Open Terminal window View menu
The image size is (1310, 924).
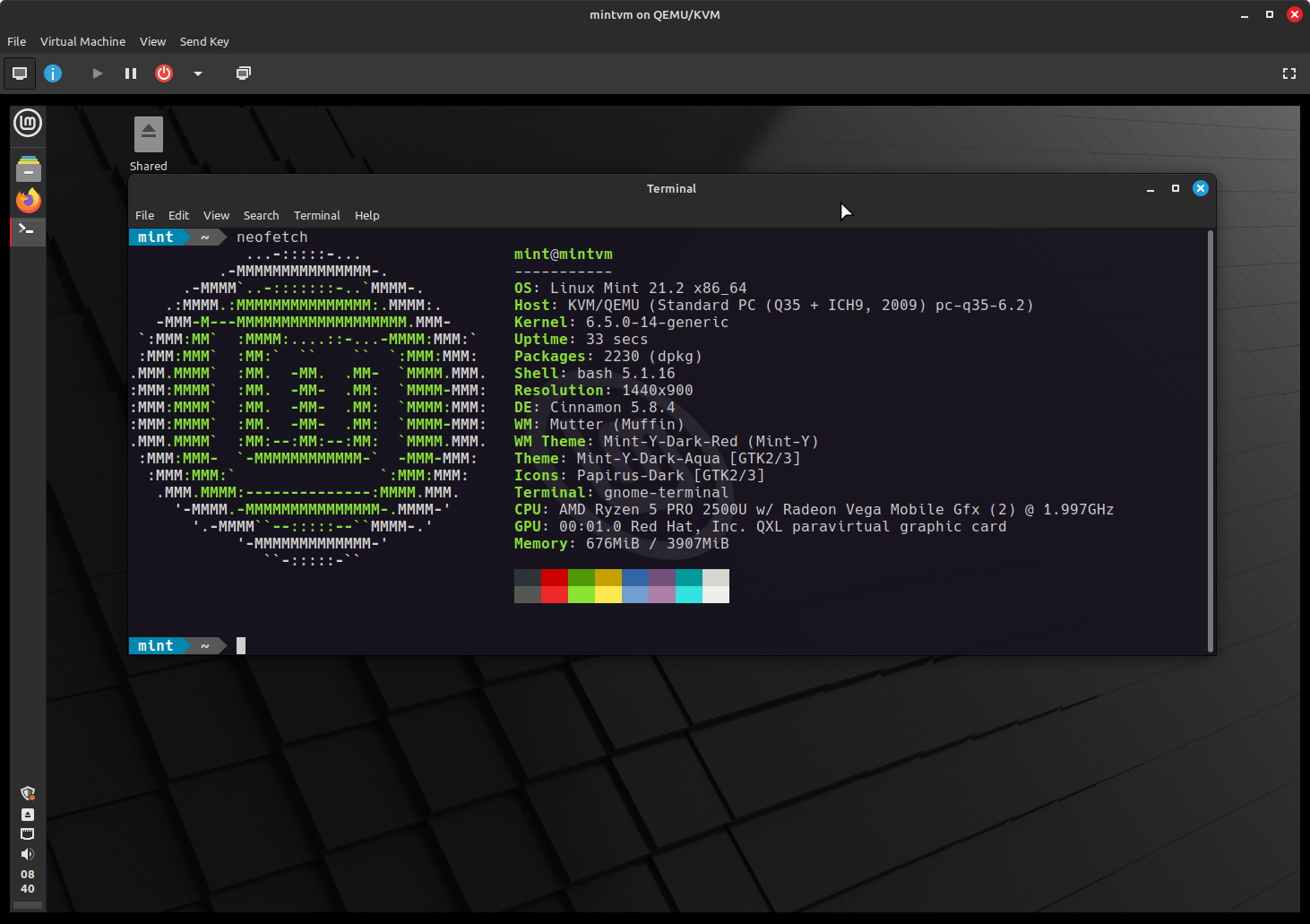pos(216,216)
